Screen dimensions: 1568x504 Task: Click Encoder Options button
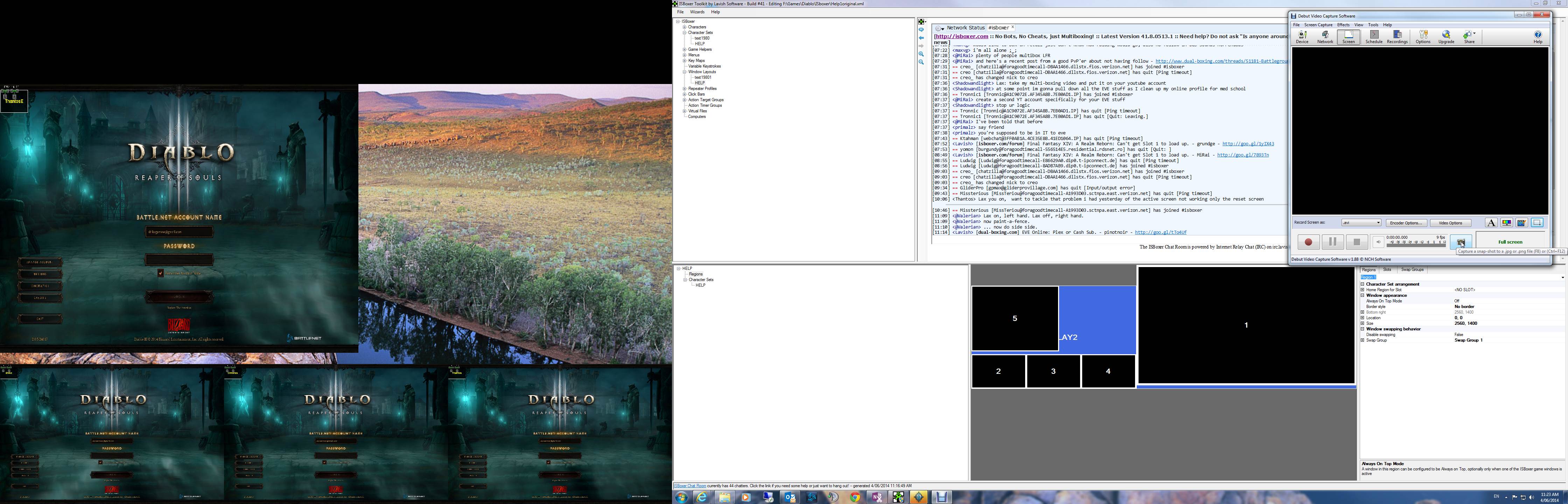(1406, 223)
